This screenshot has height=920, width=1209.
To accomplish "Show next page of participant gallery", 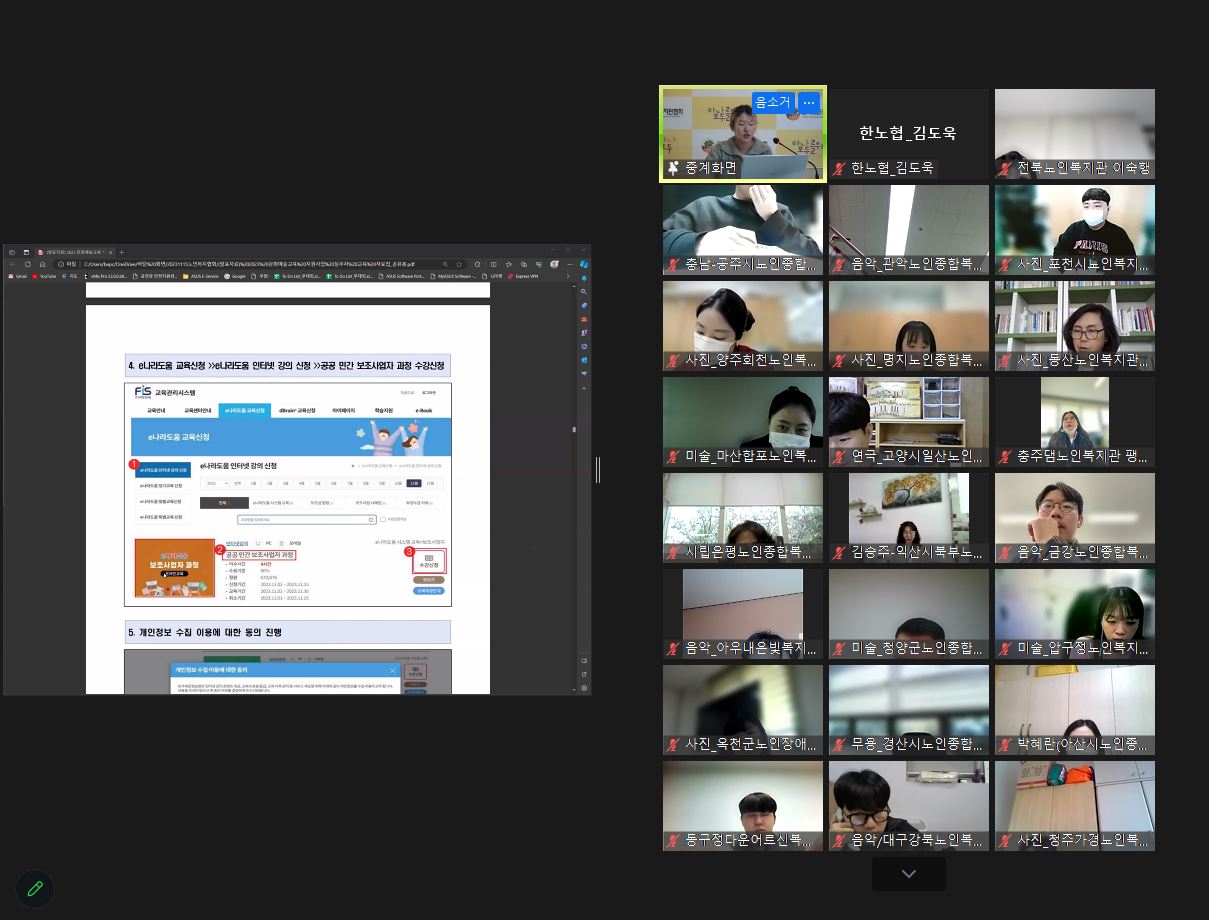I will click(909, 874).
